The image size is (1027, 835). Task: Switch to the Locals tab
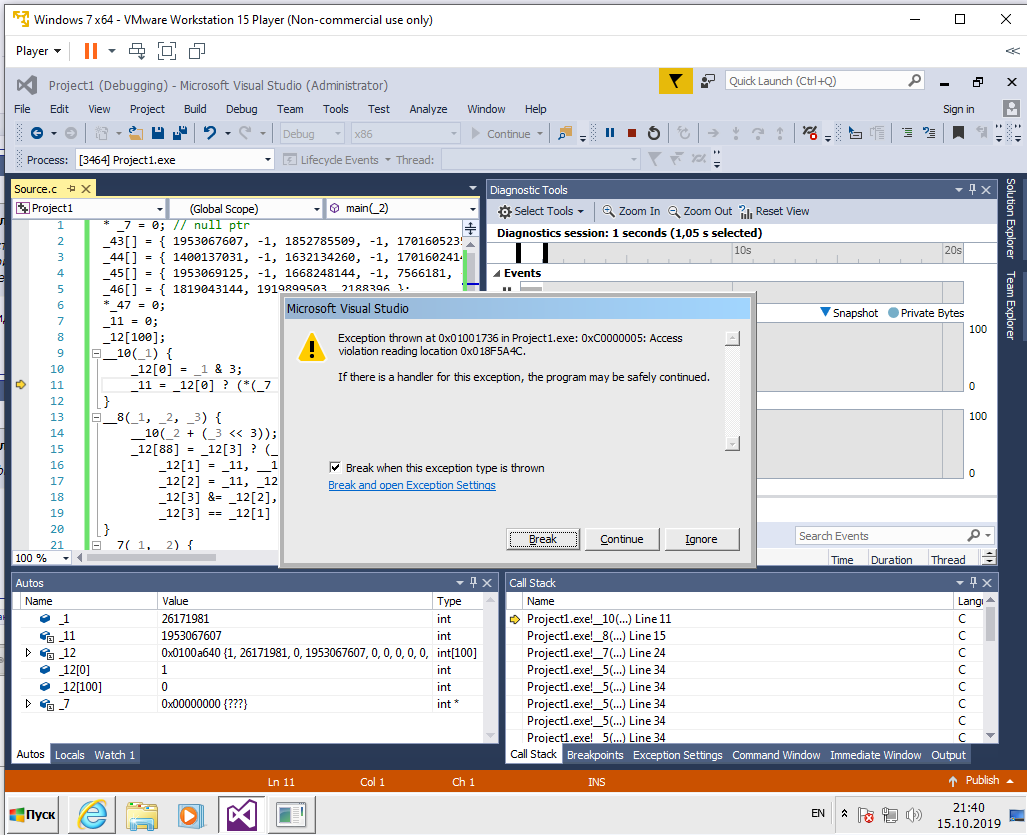point(69,755)
